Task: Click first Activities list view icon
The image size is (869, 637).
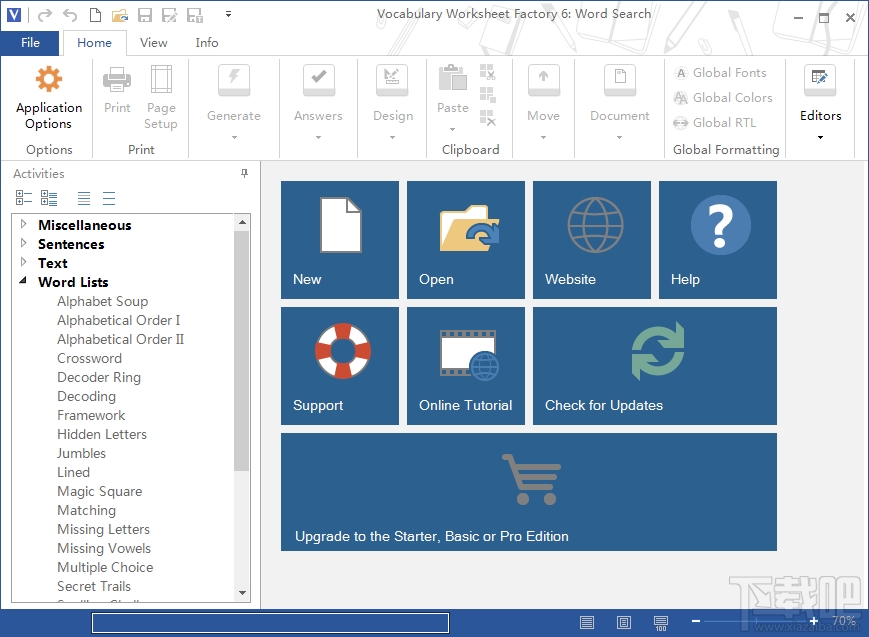Action: pyautogui.click(x=24, y=198)
